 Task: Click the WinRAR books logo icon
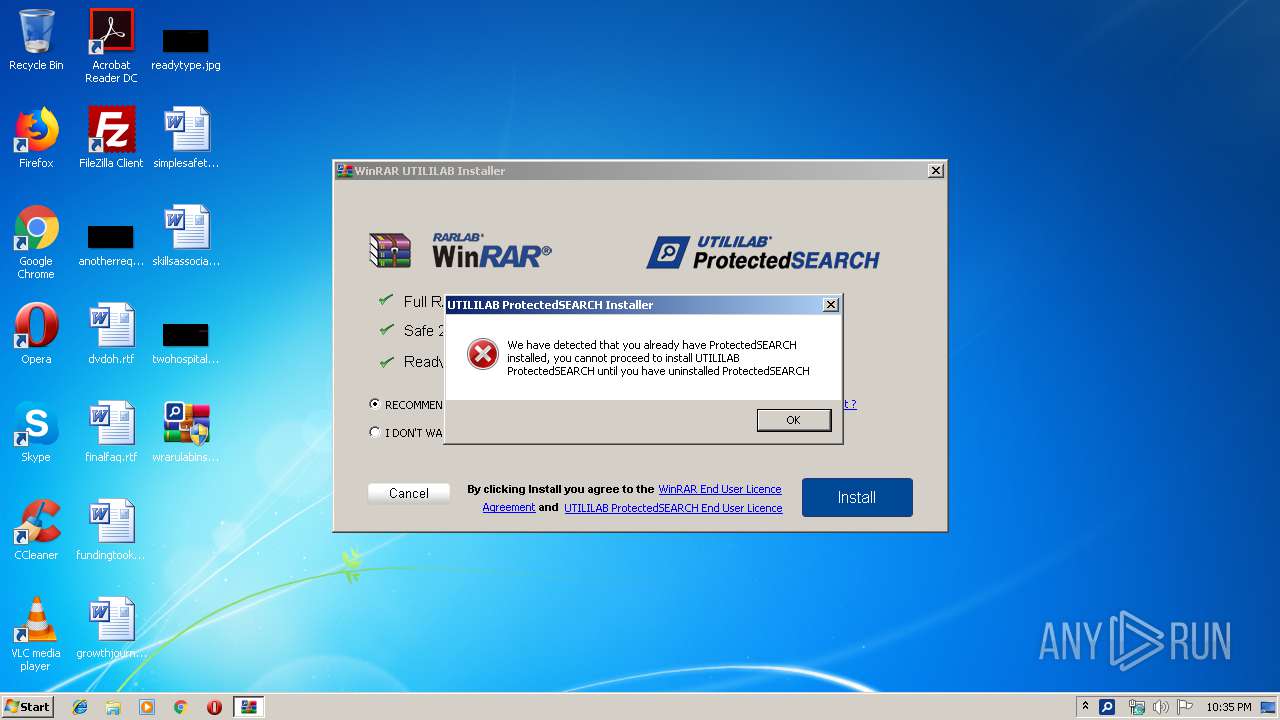pyautogui.click(x=390, y=250)
